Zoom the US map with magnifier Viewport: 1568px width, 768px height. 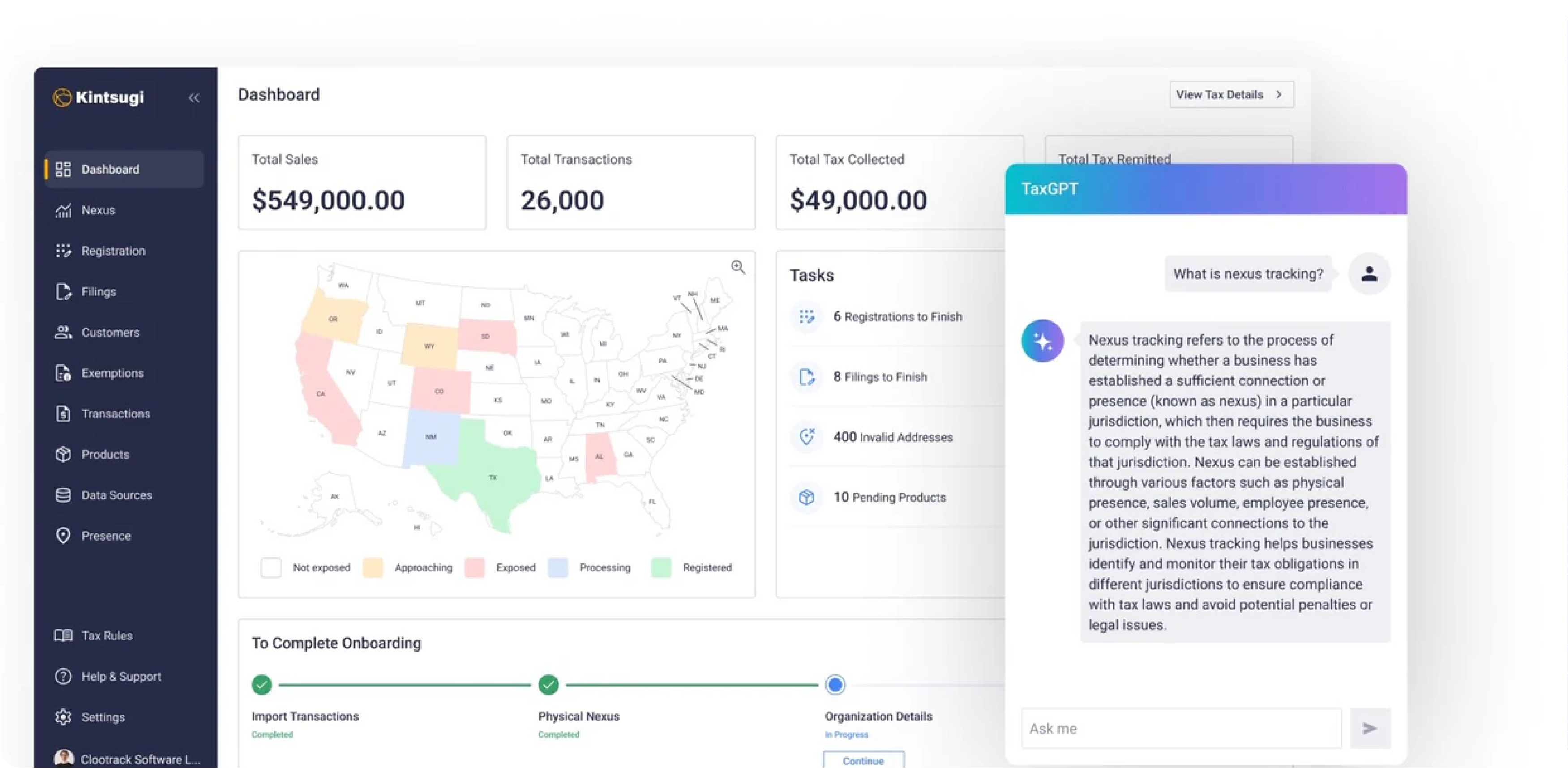[x=738, y=267]
